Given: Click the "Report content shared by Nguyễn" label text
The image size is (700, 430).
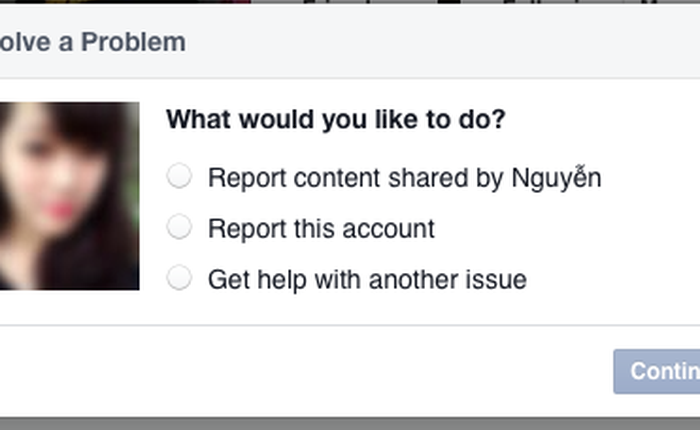Looking at the screenshot, I should (x=404, y=178).
